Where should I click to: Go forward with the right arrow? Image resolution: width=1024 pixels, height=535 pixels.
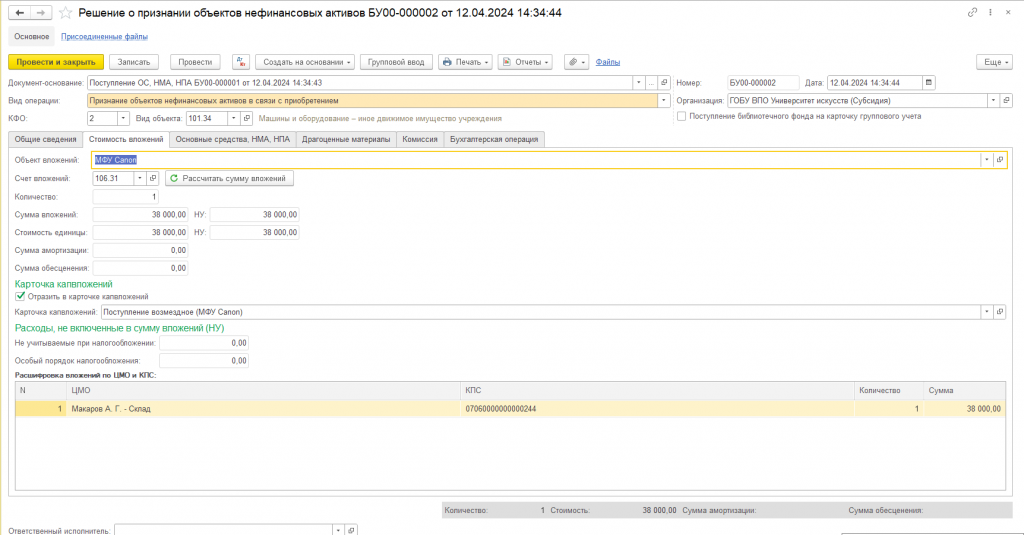[40, 12]
